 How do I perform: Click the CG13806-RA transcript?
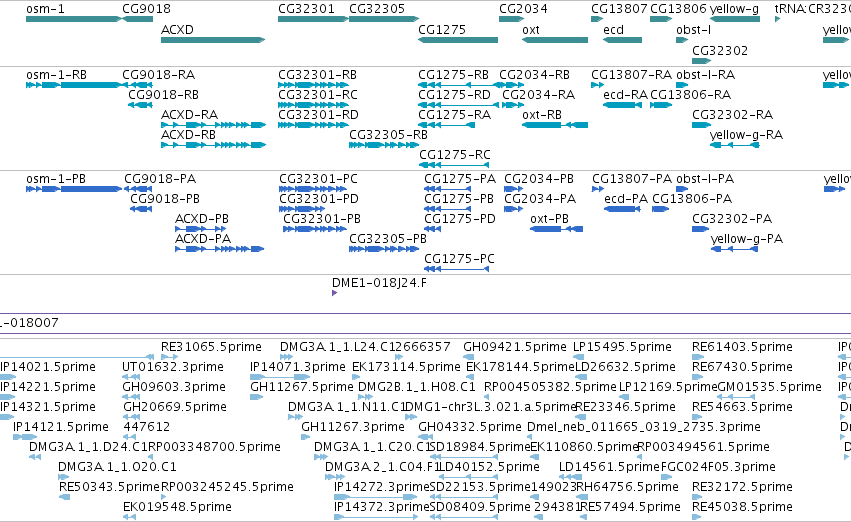[661, 105]
